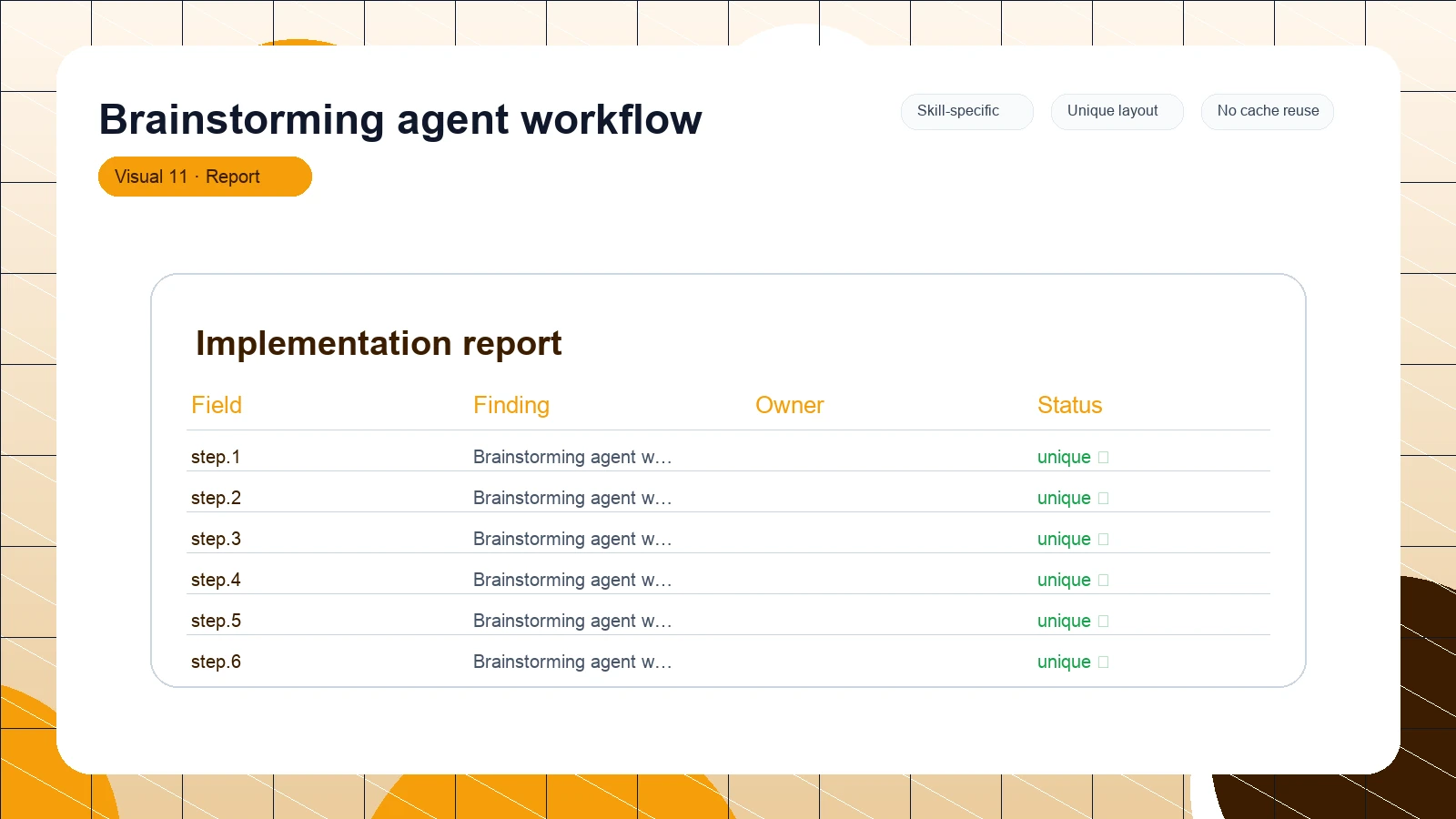Screen dimensions: 1456x819
Task: Select the step.4 field cell
Action: point(216,580)
